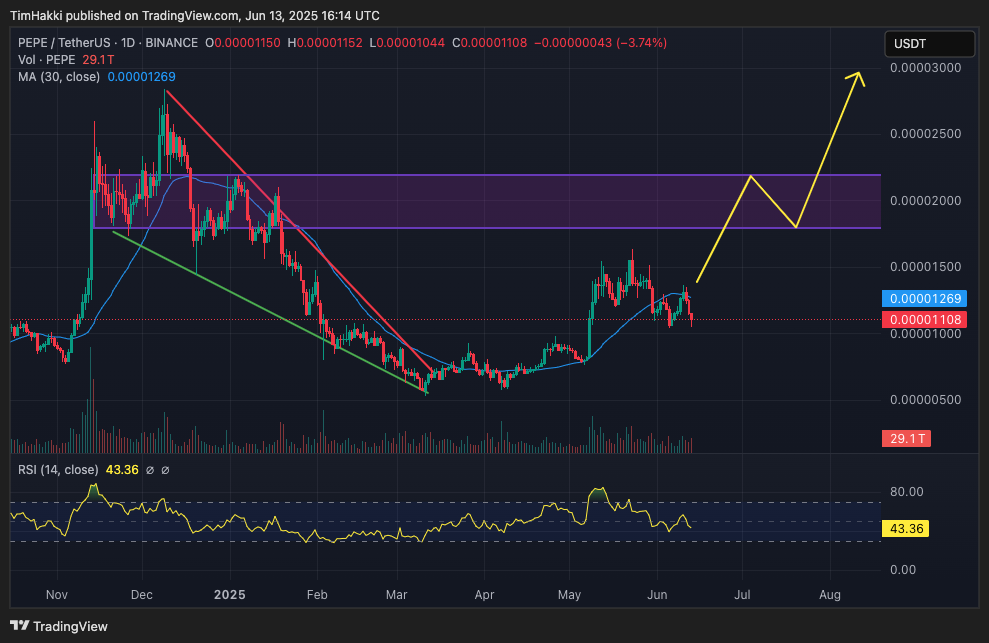Click the 0.00002500 price scale label

pos(926,134)
